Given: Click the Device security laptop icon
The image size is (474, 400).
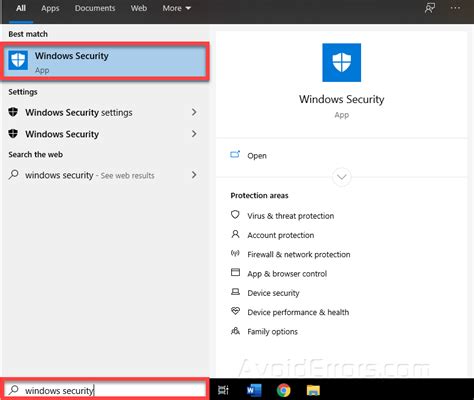Looking at the screenshot, I should (x=235, y=292).
